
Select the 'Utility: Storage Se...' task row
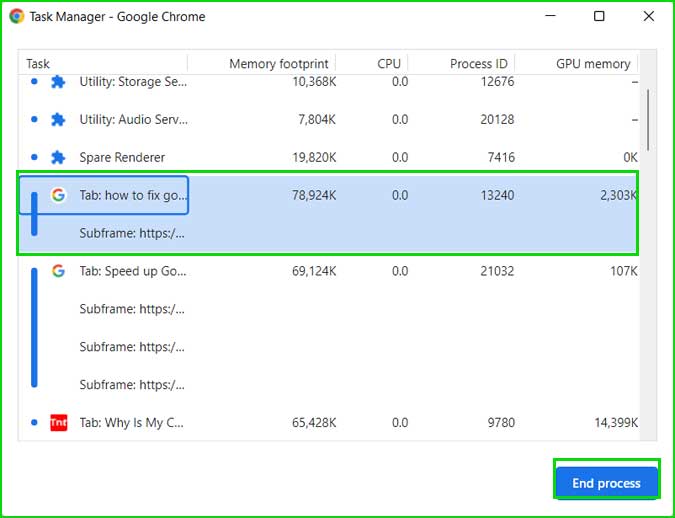(x=328, y=81)
